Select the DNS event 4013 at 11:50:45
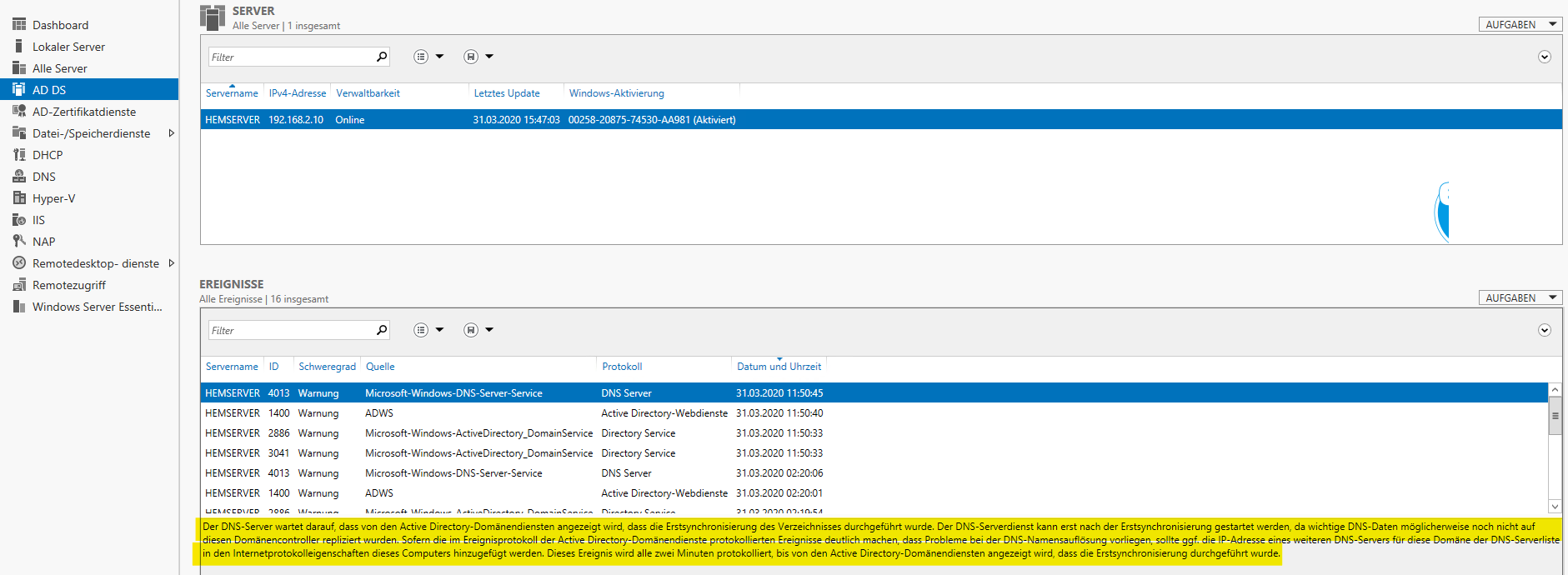The height and width of the screenshot is (575, 1568). click(874, 393)
